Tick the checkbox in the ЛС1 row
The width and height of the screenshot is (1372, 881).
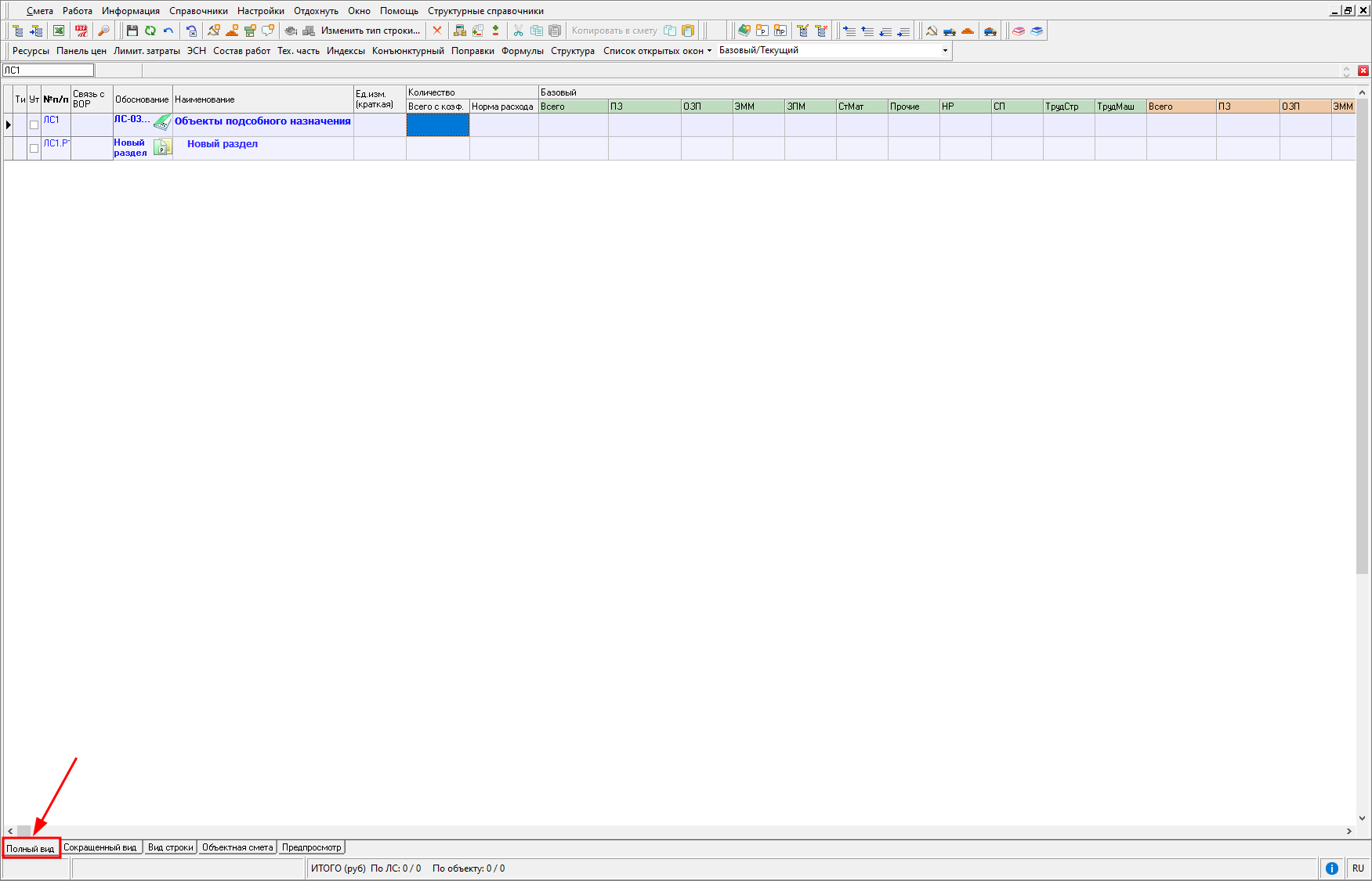coord(34,125)
